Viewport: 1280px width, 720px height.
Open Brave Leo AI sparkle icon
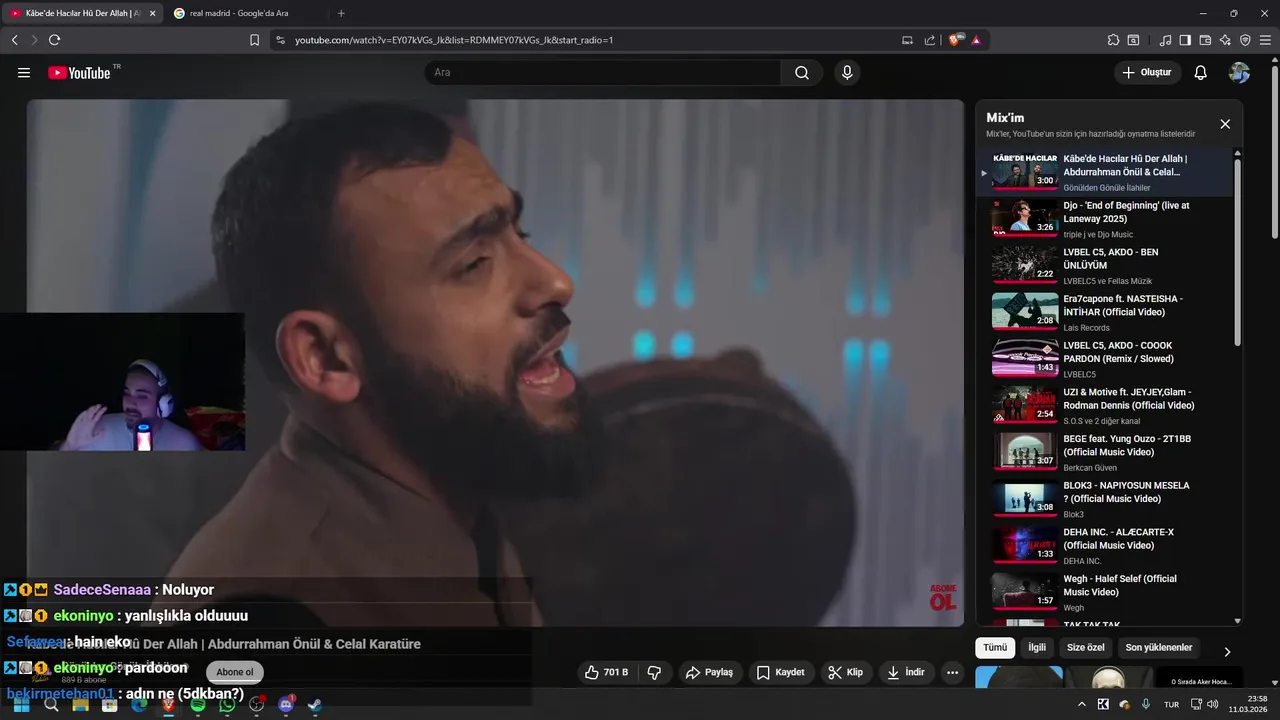point(1225,40)
